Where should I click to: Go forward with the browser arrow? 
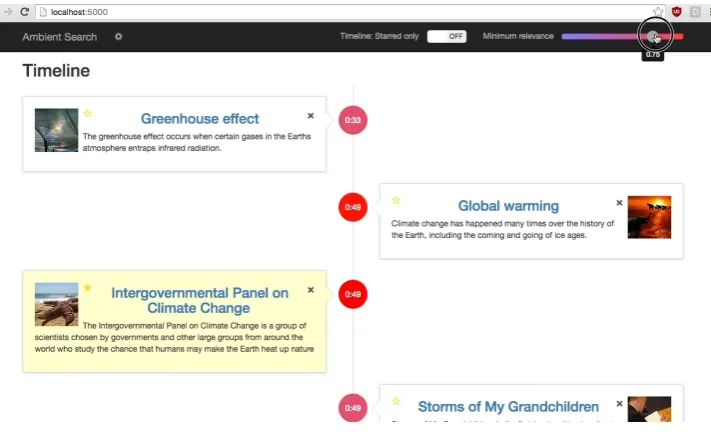pos(8,12)
